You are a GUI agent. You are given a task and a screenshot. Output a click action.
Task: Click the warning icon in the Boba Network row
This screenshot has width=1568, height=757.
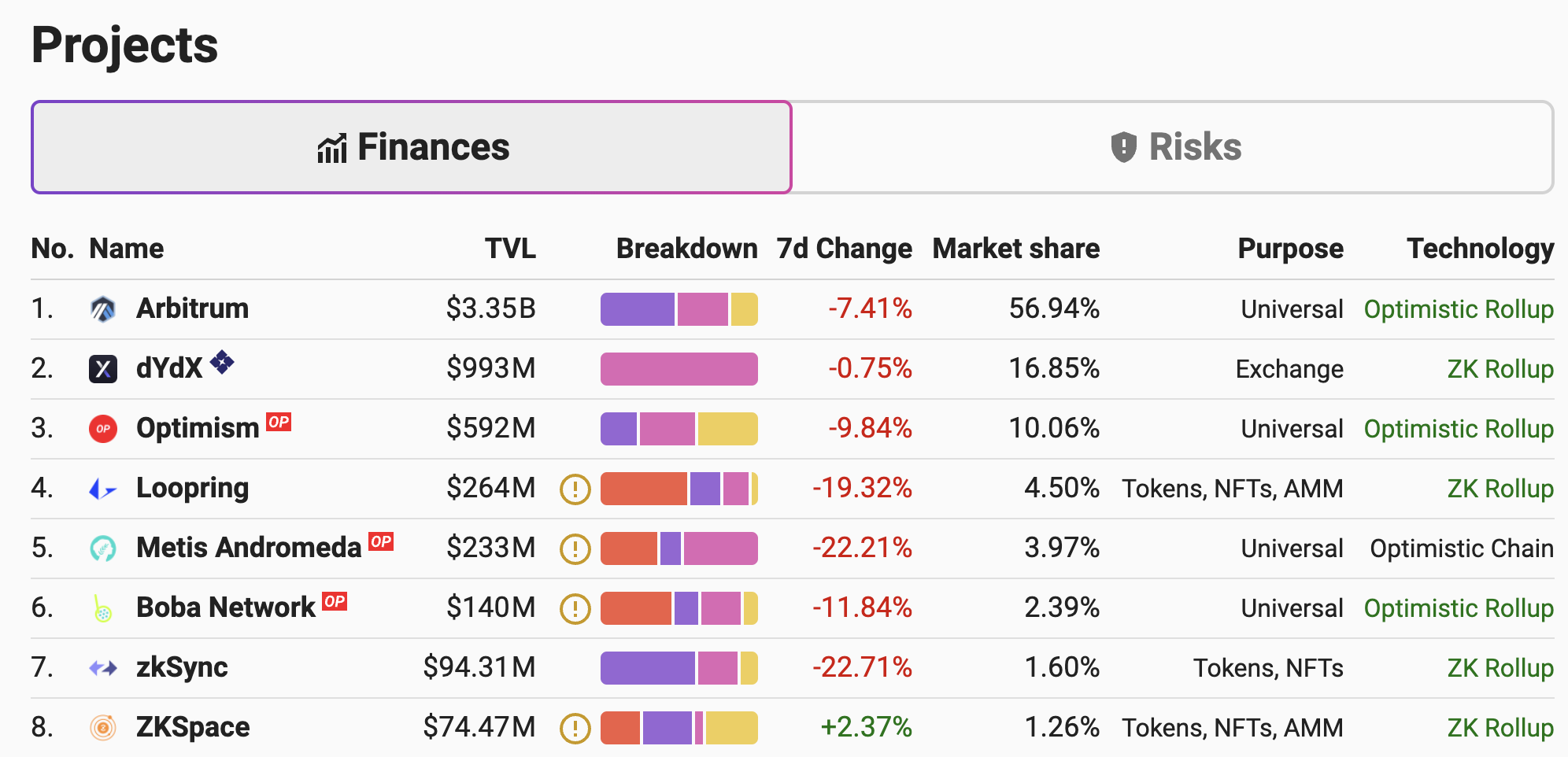575,609
